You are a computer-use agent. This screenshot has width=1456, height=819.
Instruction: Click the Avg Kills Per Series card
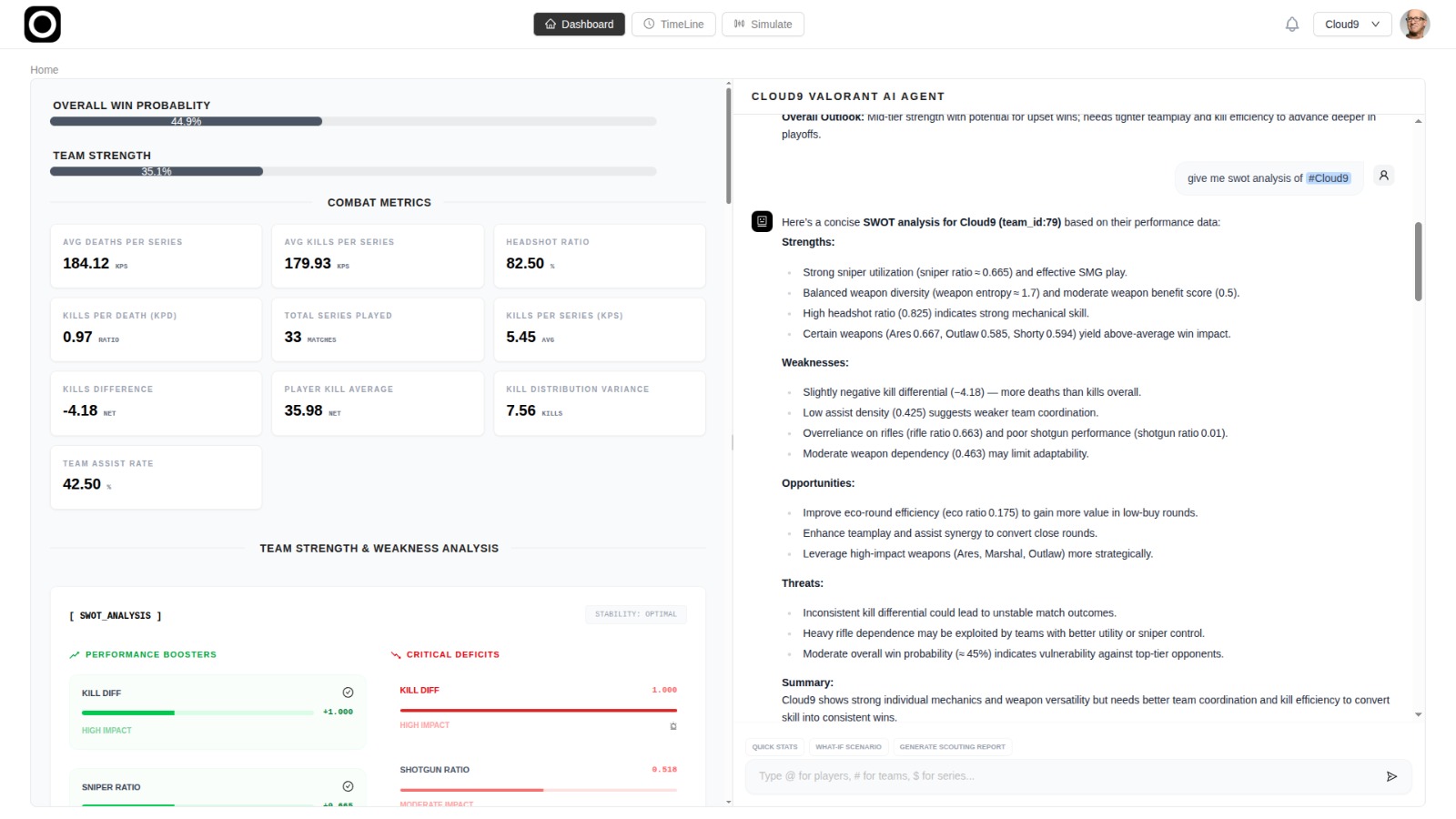pyautogui.click(x=378, y=256)
